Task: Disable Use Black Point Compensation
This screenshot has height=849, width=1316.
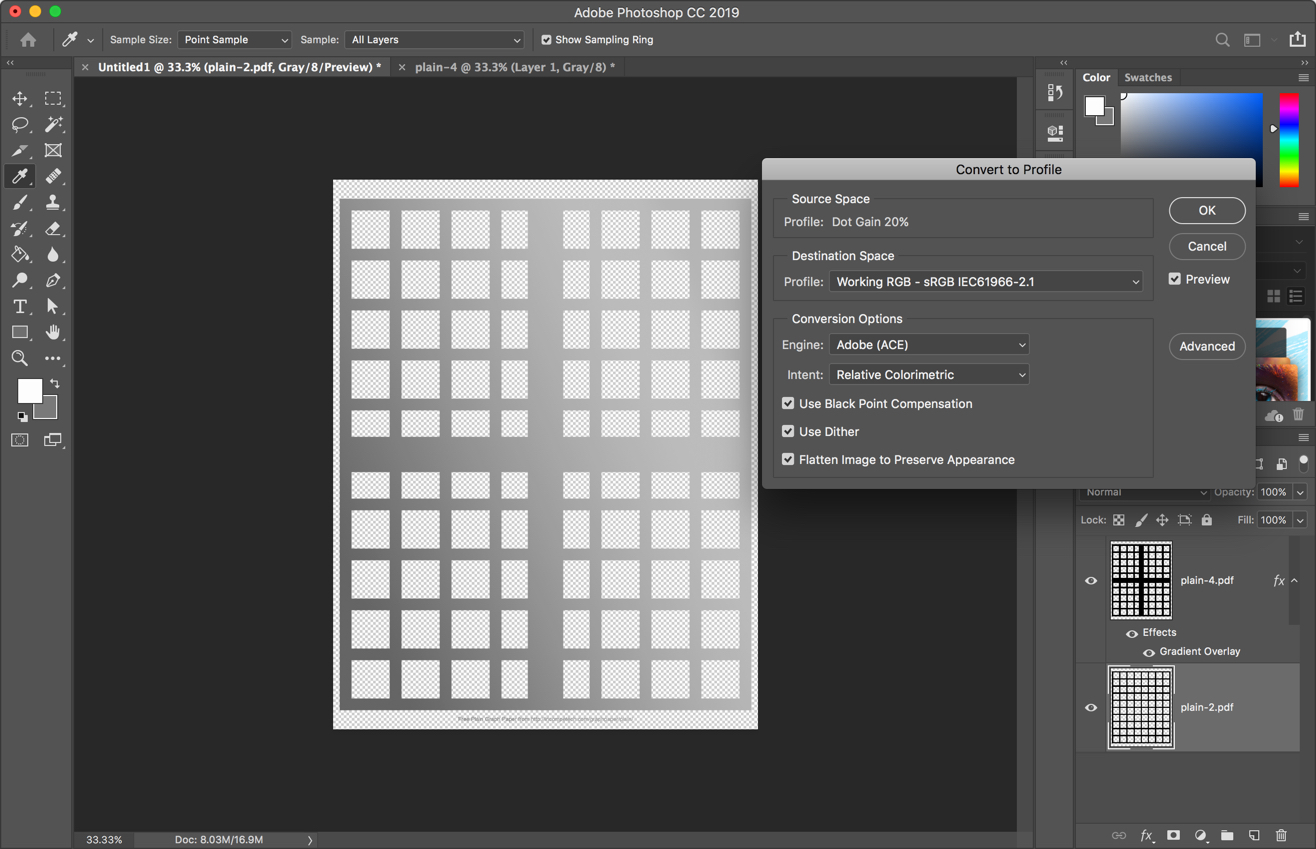Action: 788,403
